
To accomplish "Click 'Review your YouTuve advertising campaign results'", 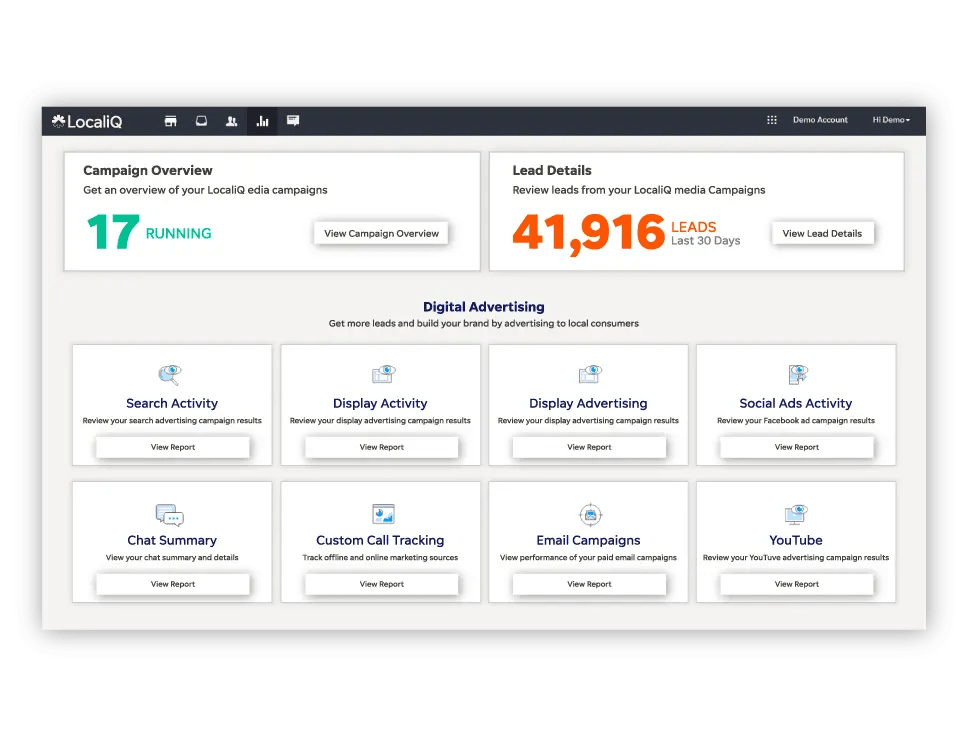I will point(796,557).
